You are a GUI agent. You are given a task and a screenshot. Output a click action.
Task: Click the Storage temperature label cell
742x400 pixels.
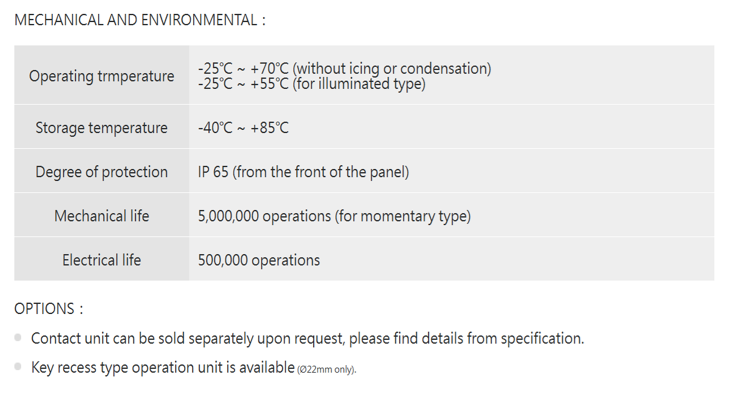coord(101,128)
